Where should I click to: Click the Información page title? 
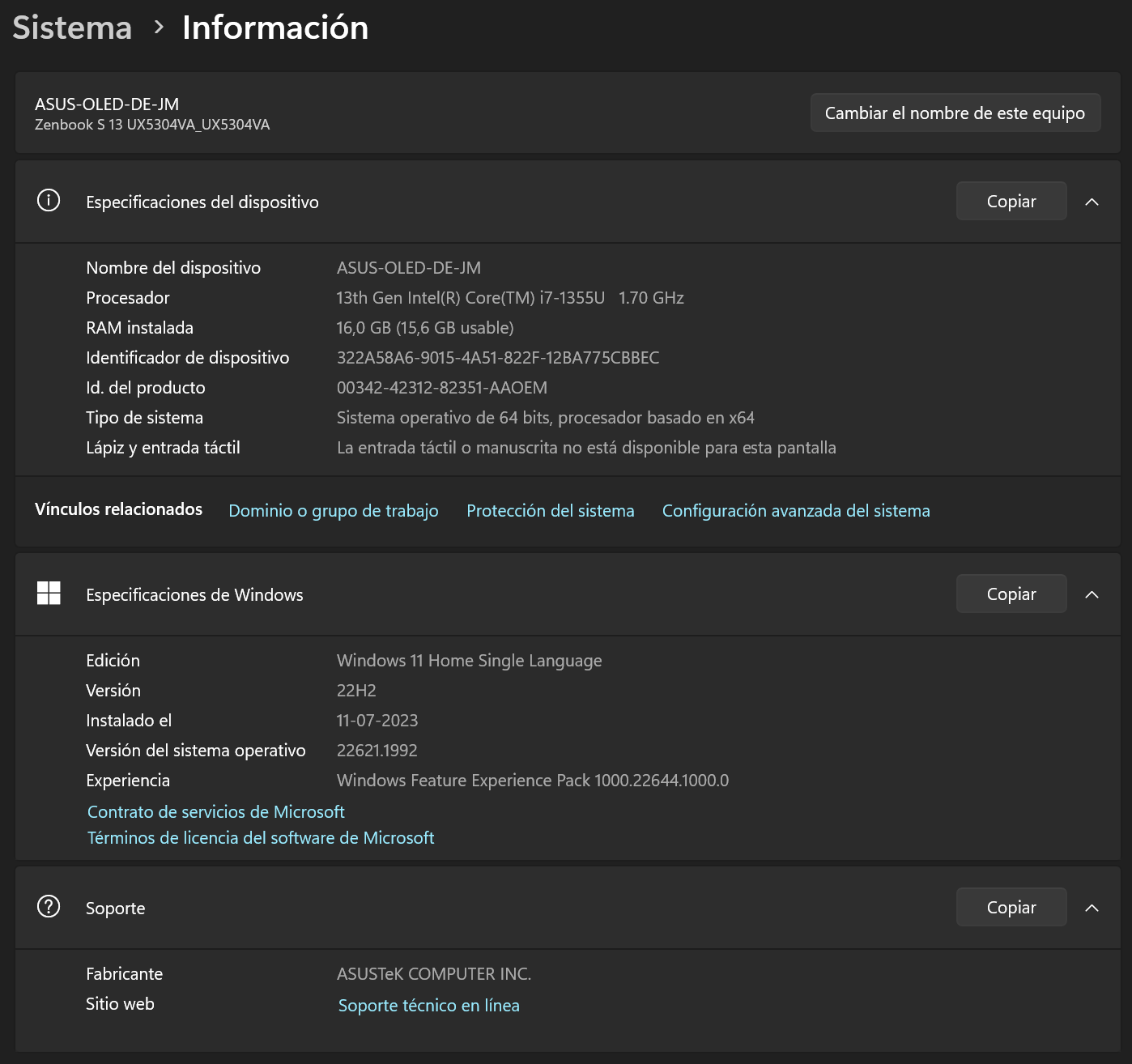275,28
